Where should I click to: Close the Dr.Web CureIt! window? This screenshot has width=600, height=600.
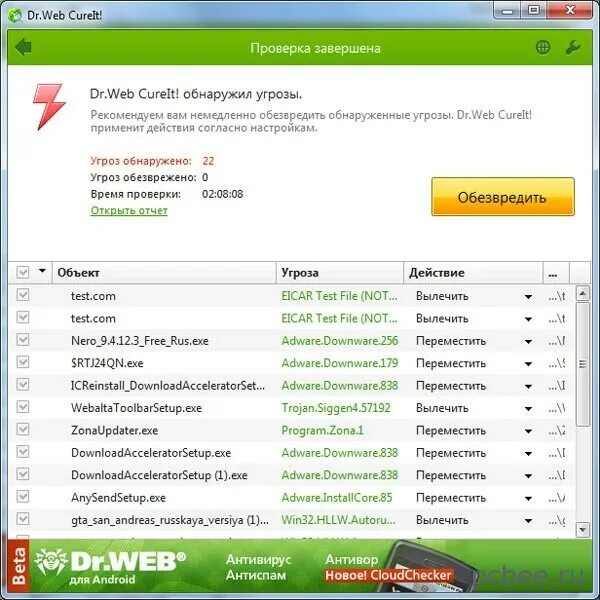coord(570,11)
